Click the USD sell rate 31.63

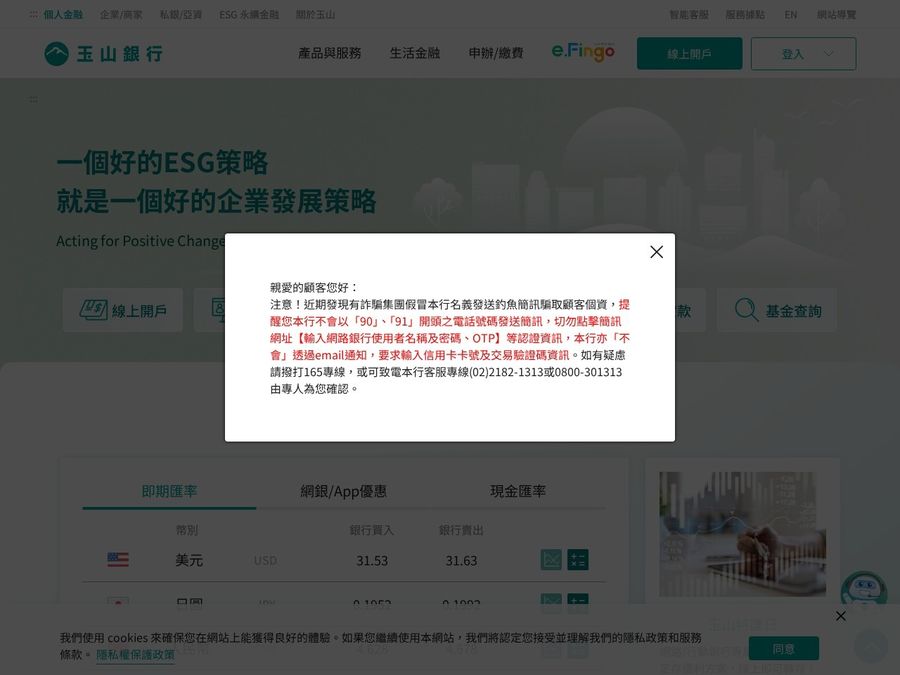point(461,561)
